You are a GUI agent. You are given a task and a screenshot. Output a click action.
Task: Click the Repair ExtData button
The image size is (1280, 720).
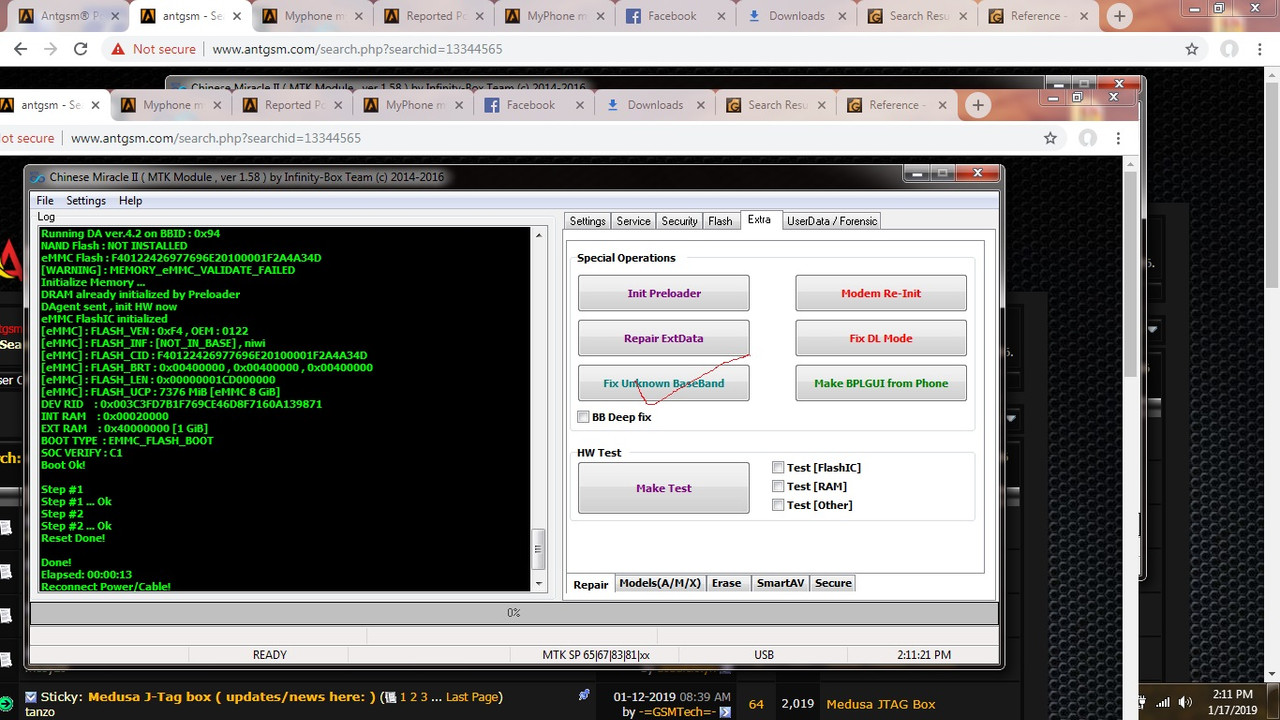pos(664,338)
